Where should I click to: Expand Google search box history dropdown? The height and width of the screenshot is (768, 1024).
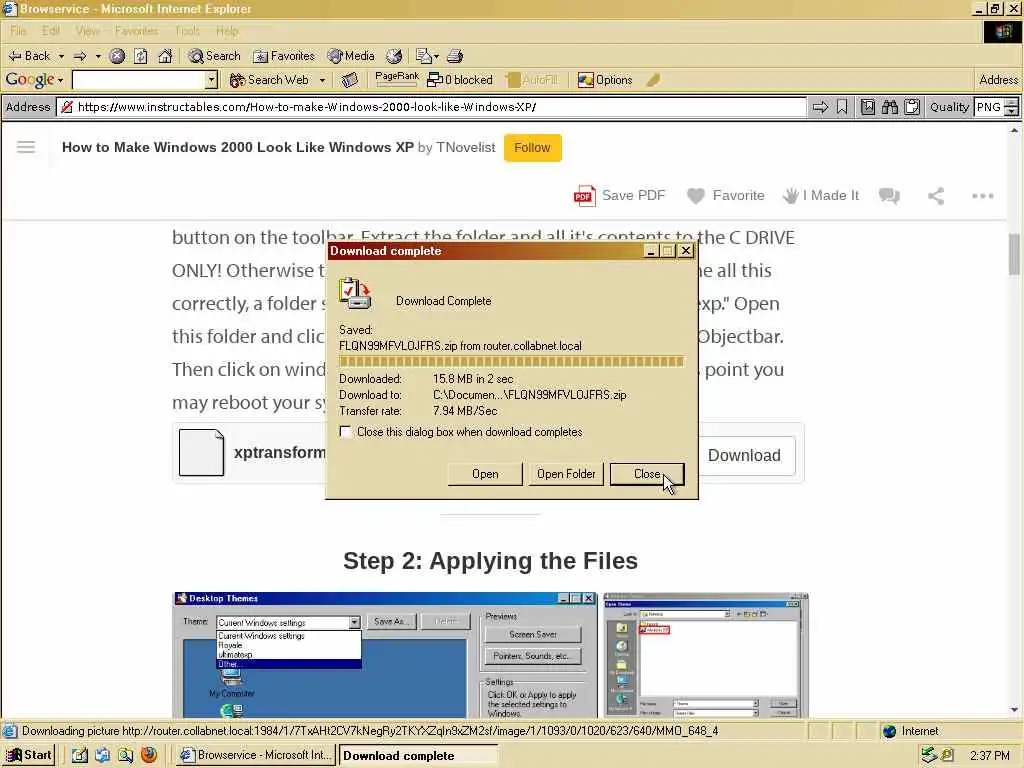pos(212,80)
